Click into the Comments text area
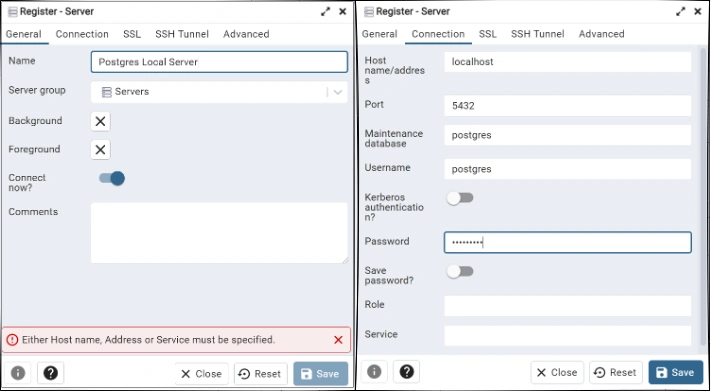This screenshot has height=391, width=711. point(219,233)
